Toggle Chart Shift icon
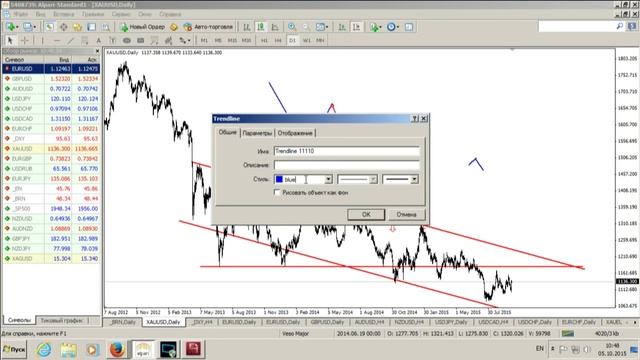Image resolution: width=640 pixels, height=360 pixels. [356, 27]
